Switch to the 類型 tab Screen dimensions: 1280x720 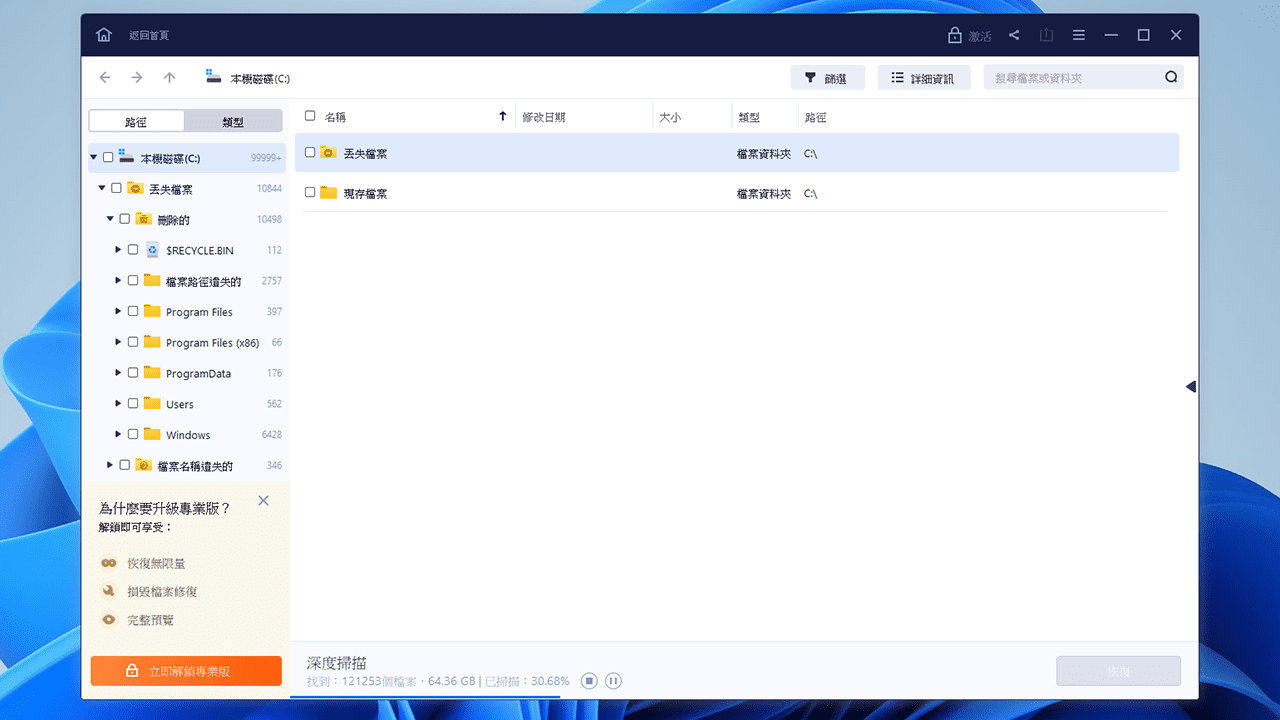pos(234,120)
